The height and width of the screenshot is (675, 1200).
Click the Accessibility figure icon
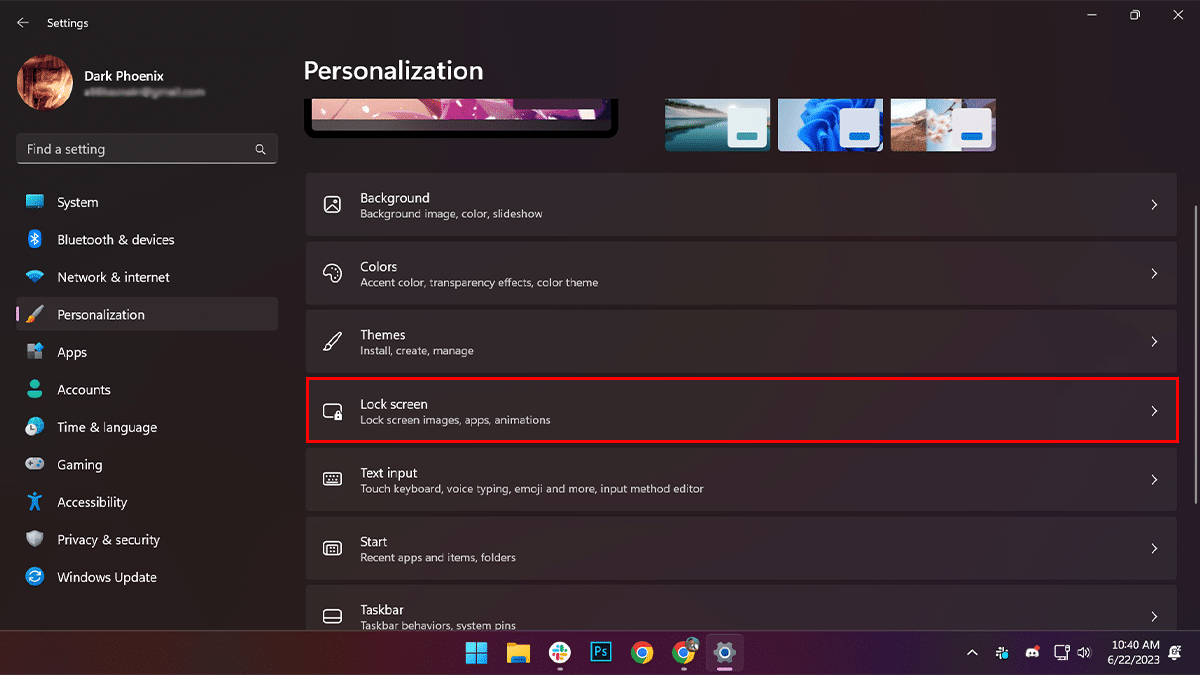point(35,502)
